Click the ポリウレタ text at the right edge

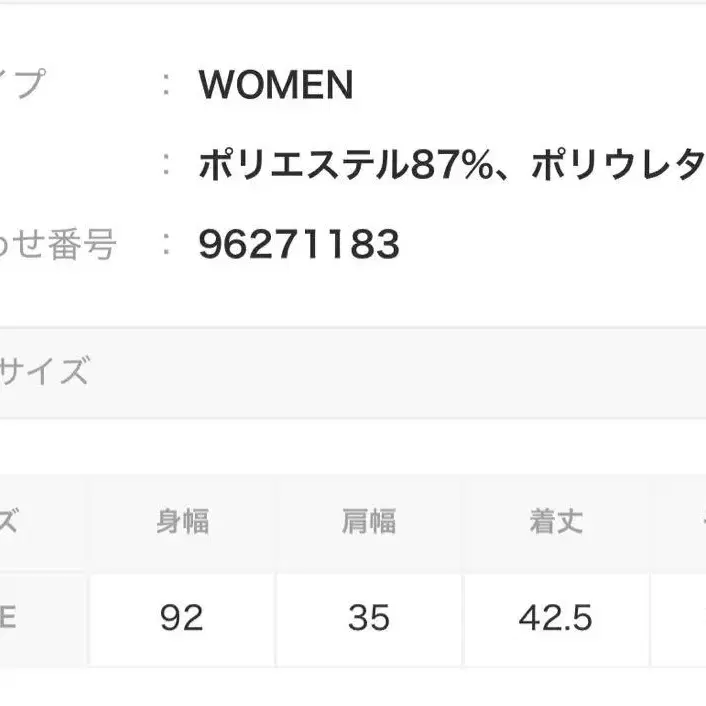(617, 165)
